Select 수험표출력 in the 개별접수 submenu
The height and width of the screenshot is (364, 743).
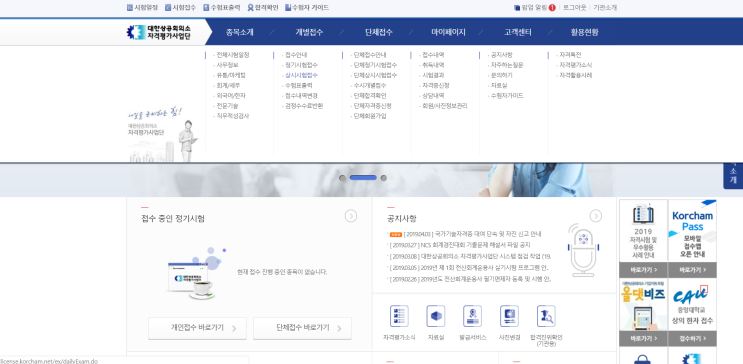(299, 85)
